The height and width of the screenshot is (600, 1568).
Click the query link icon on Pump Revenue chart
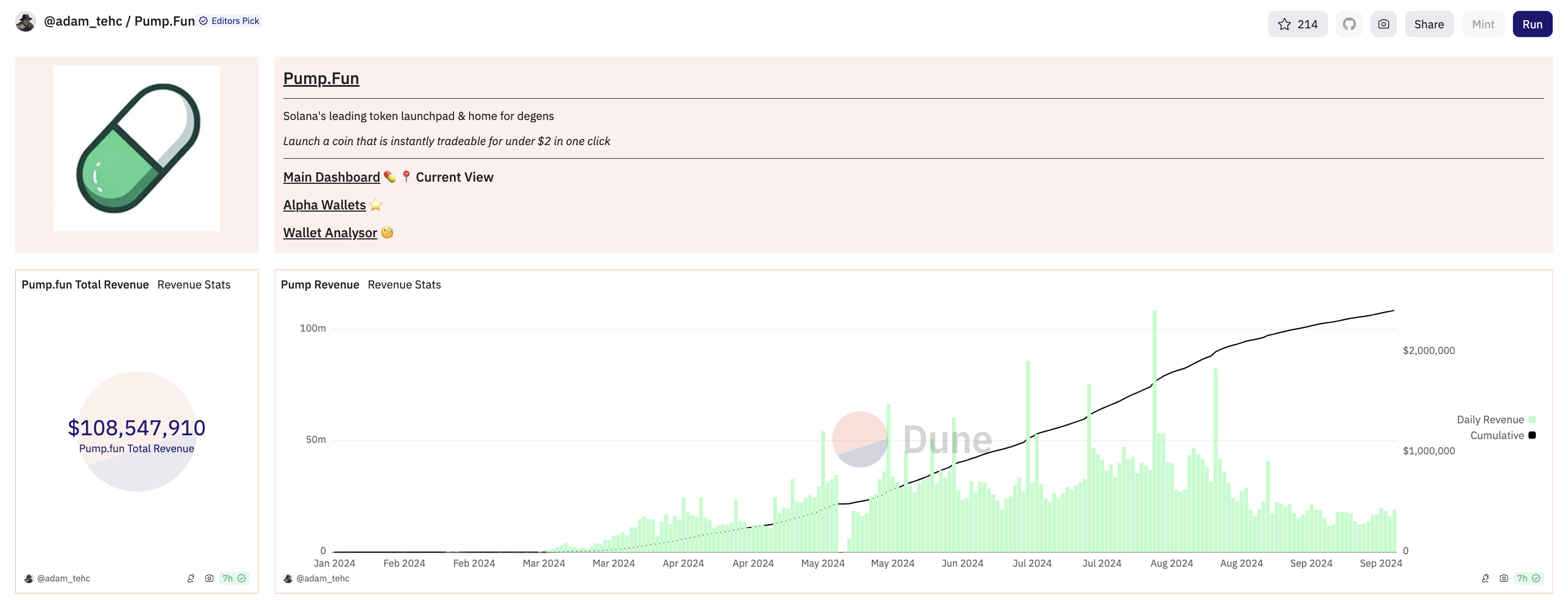click(x=1485, y=578)
